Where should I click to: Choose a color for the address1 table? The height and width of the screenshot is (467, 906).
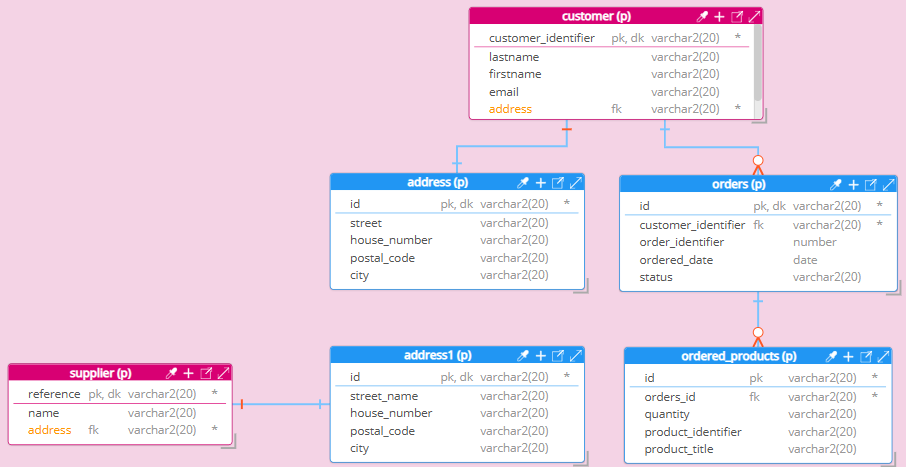coord(523,356)
